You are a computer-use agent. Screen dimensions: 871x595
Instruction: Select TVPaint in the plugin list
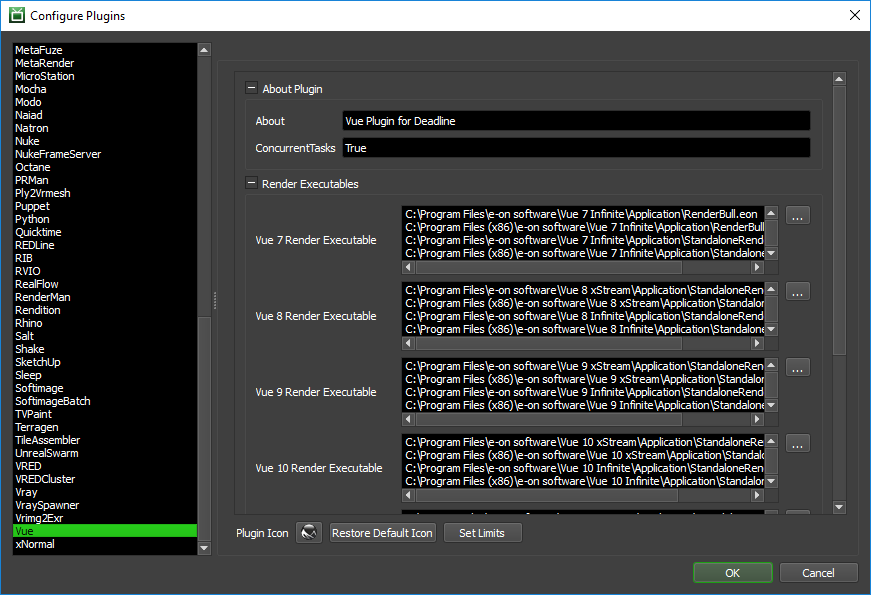tap(105, 414)
